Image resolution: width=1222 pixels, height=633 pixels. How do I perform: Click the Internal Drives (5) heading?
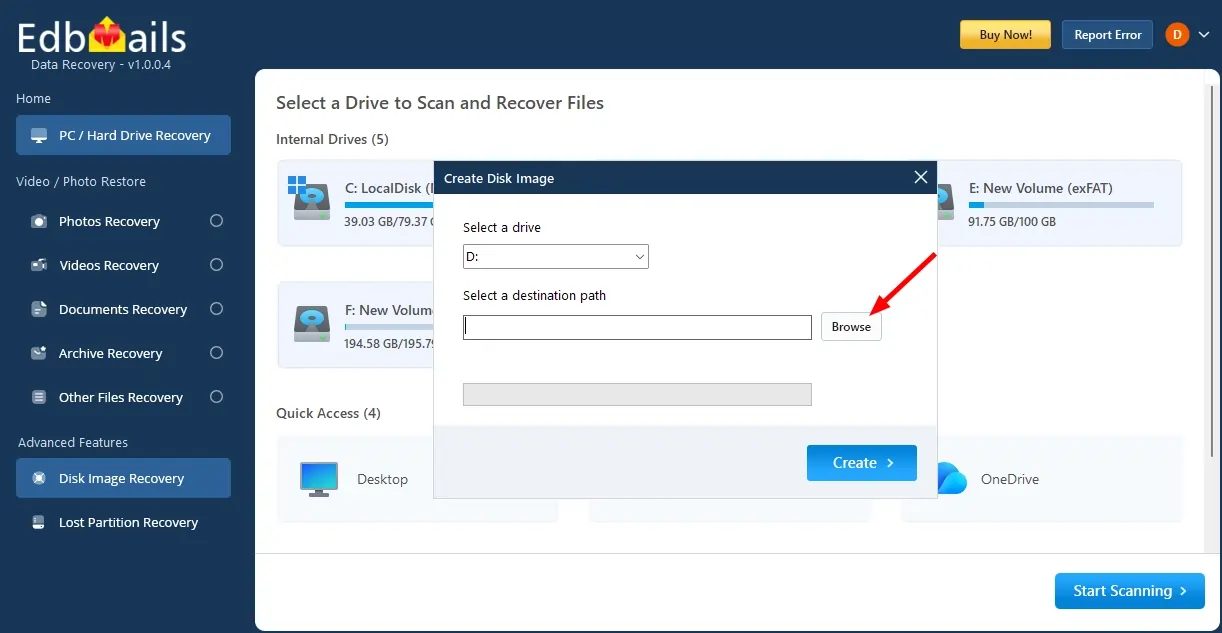point(332,139)
